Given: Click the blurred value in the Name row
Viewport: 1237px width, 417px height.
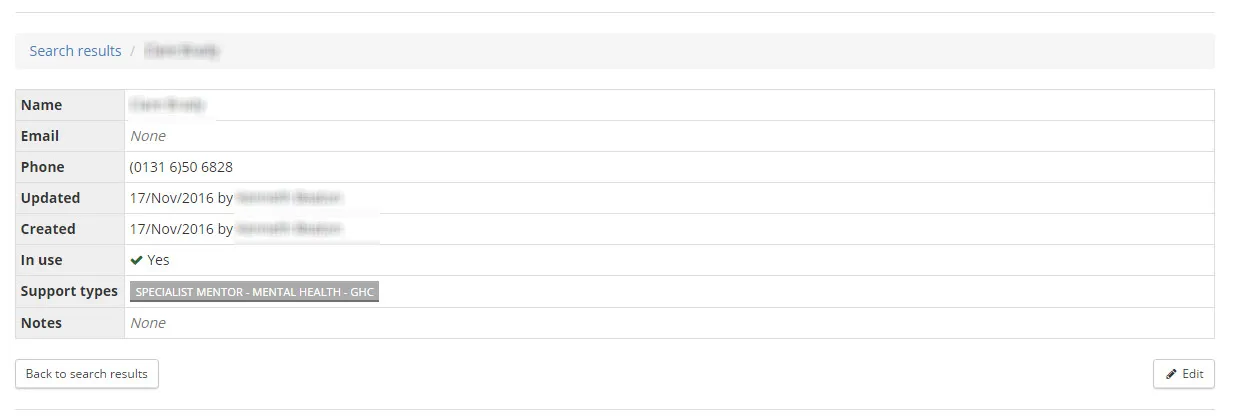Looking at the screenshot, I should 167,105.
